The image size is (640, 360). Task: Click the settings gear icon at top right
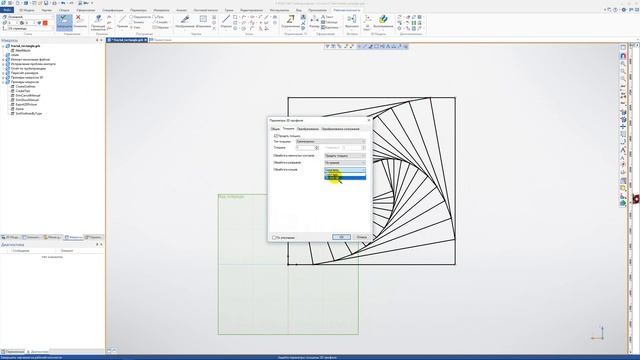coord(624,10)
